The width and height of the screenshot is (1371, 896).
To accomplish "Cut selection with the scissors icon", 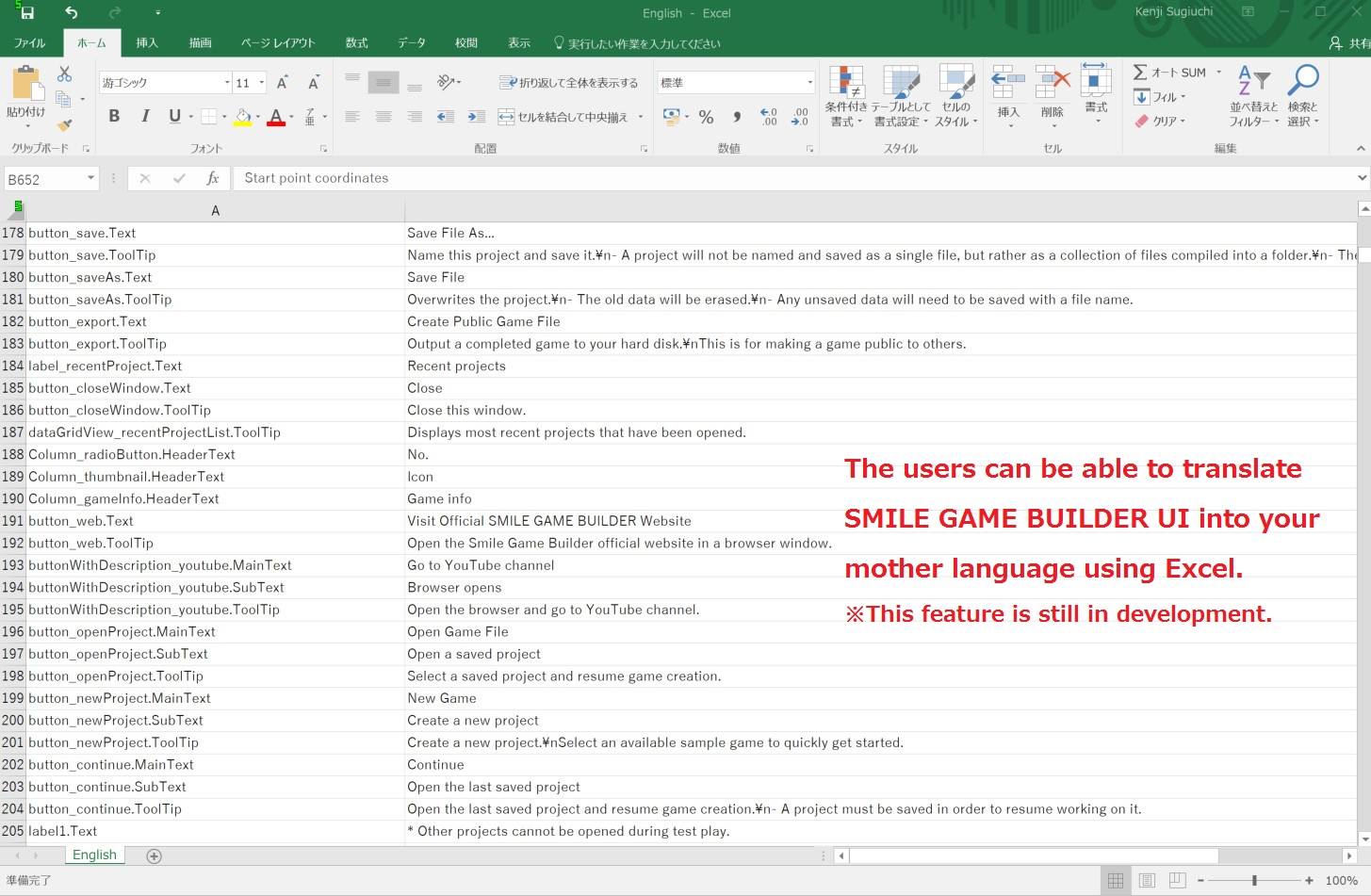I will point(64,73).
